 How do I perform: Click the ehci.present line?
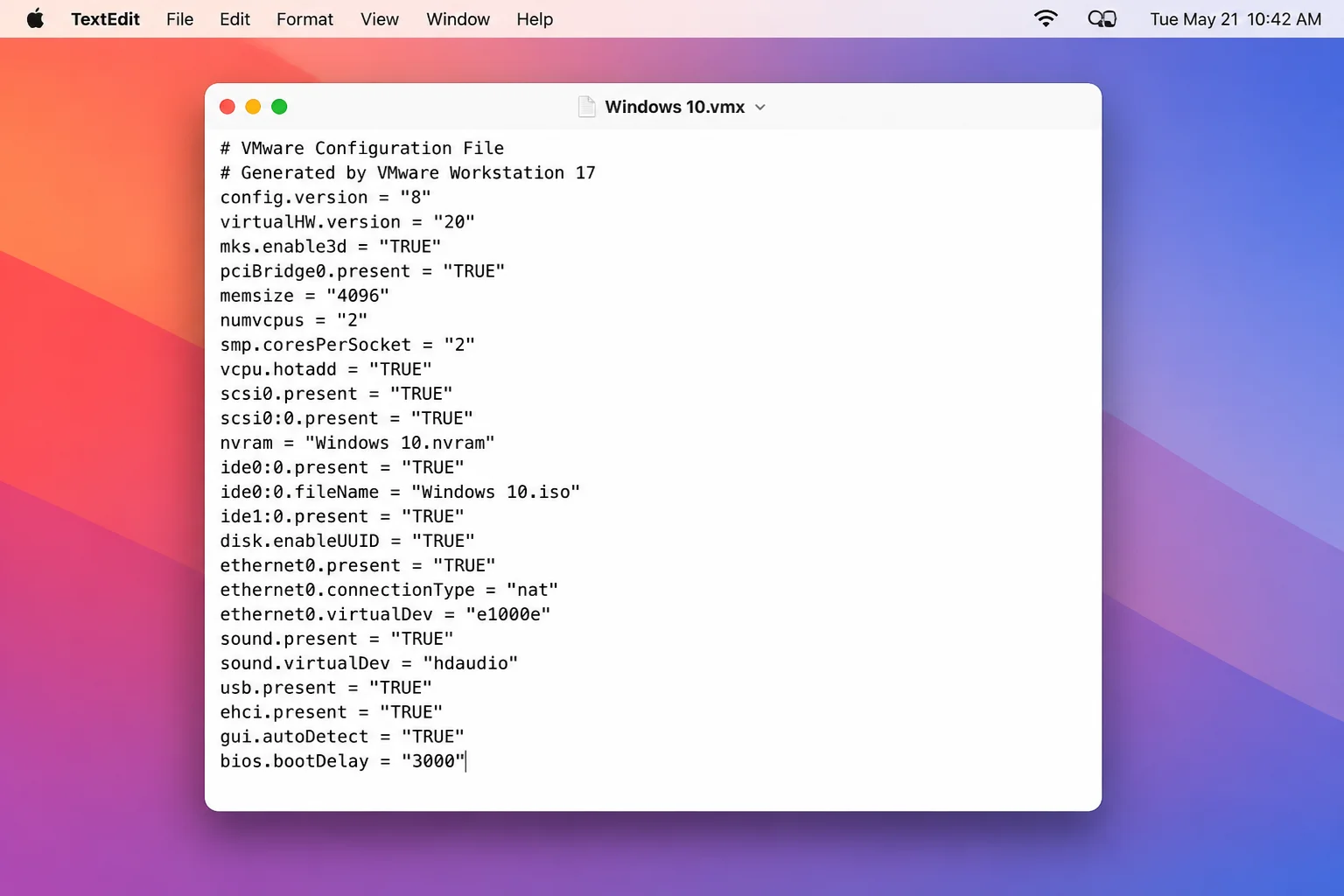pyautogui.click(x=331, y=711)
